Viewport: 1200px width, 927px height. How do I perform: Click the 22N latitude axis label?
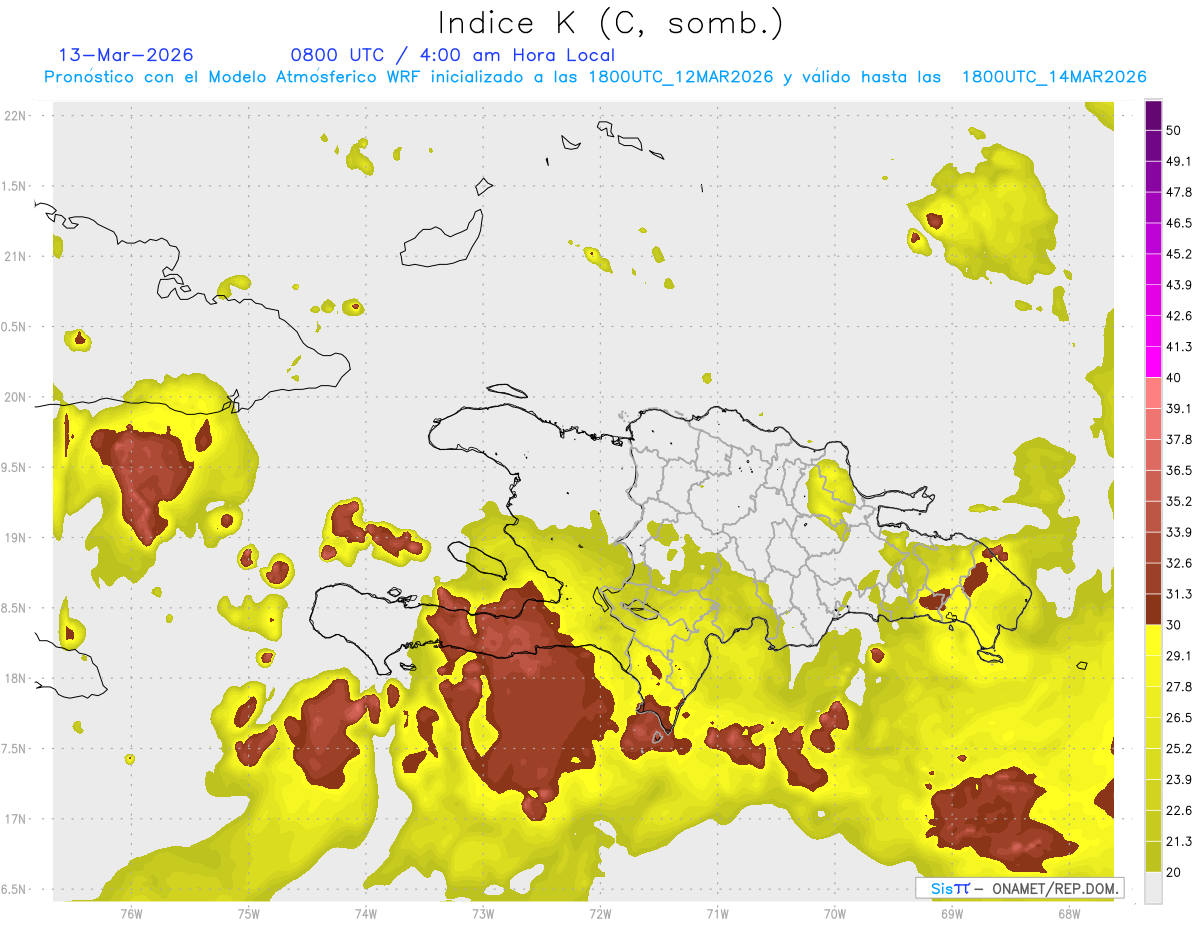pos(16,115)
